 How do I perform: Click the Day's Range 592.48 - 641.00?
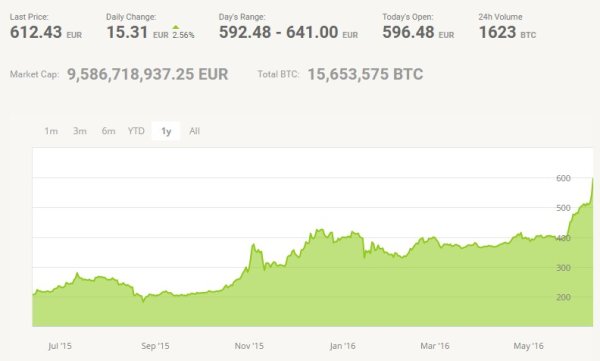(279, 32)
